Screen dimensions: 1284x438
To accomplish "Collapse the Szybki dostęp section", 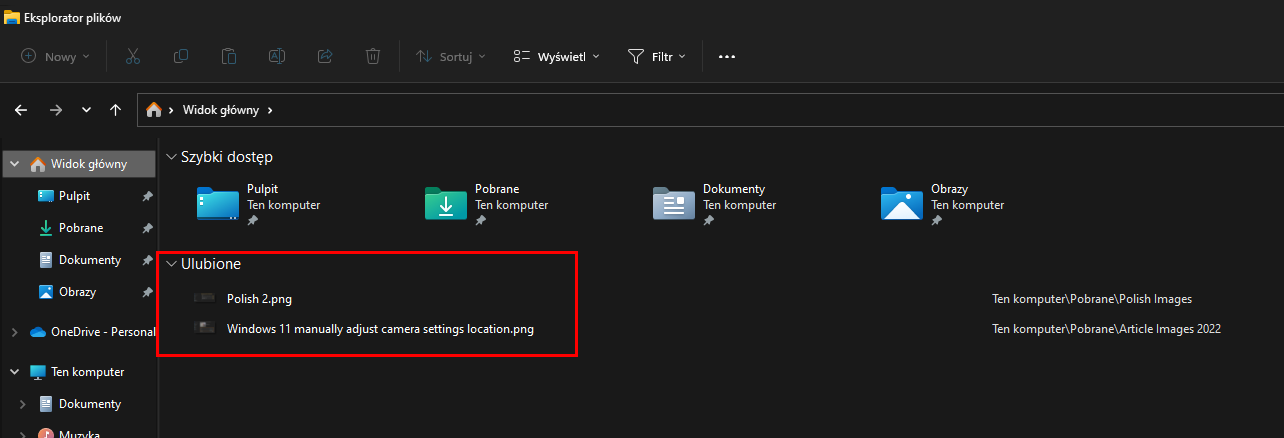I will [x=172, y=157].
